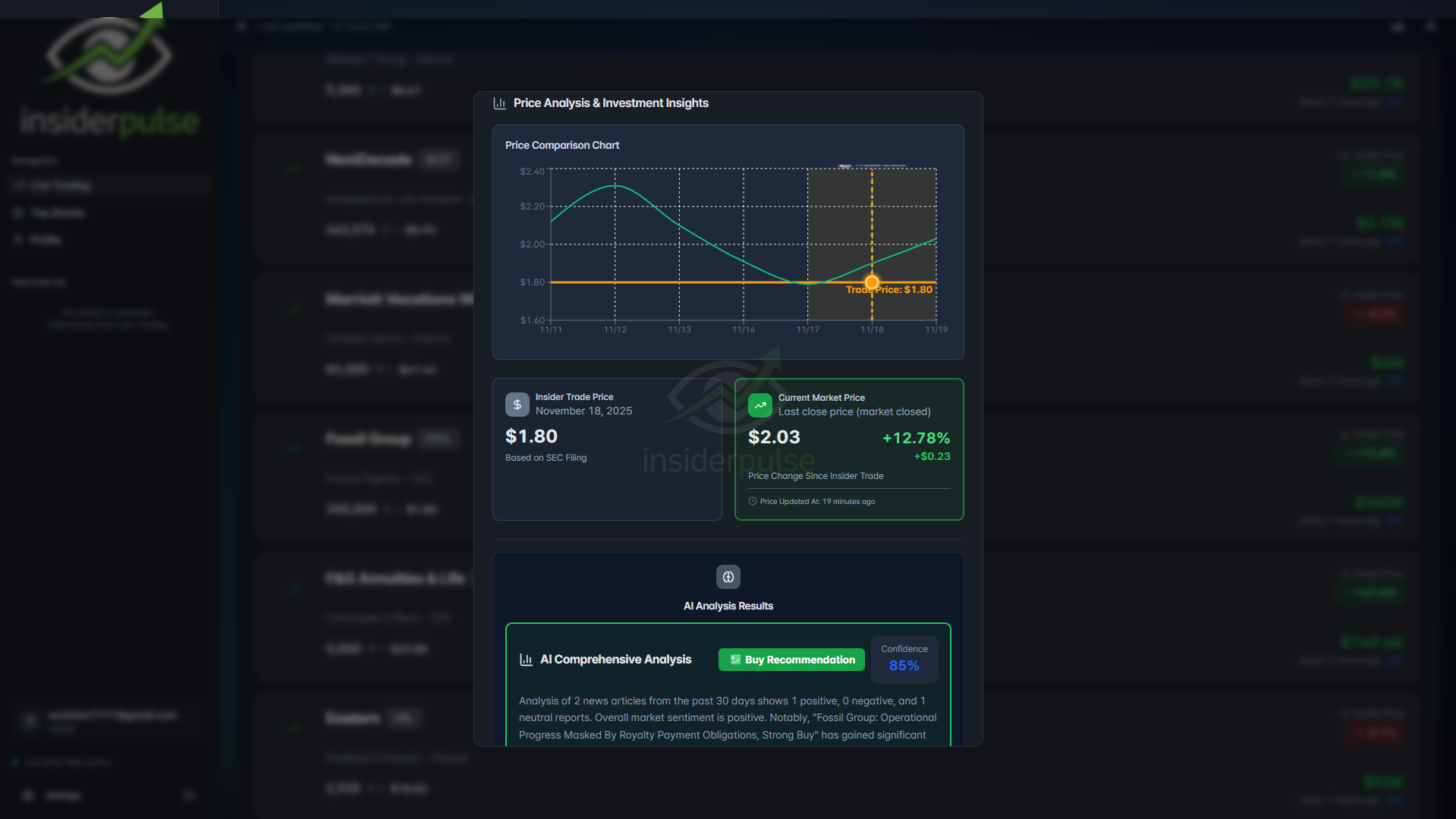The height and width of the screenshot is (819, 1456).
Task: Click the dollar icon on Insider Trade Price card
Action: [517, 405]
